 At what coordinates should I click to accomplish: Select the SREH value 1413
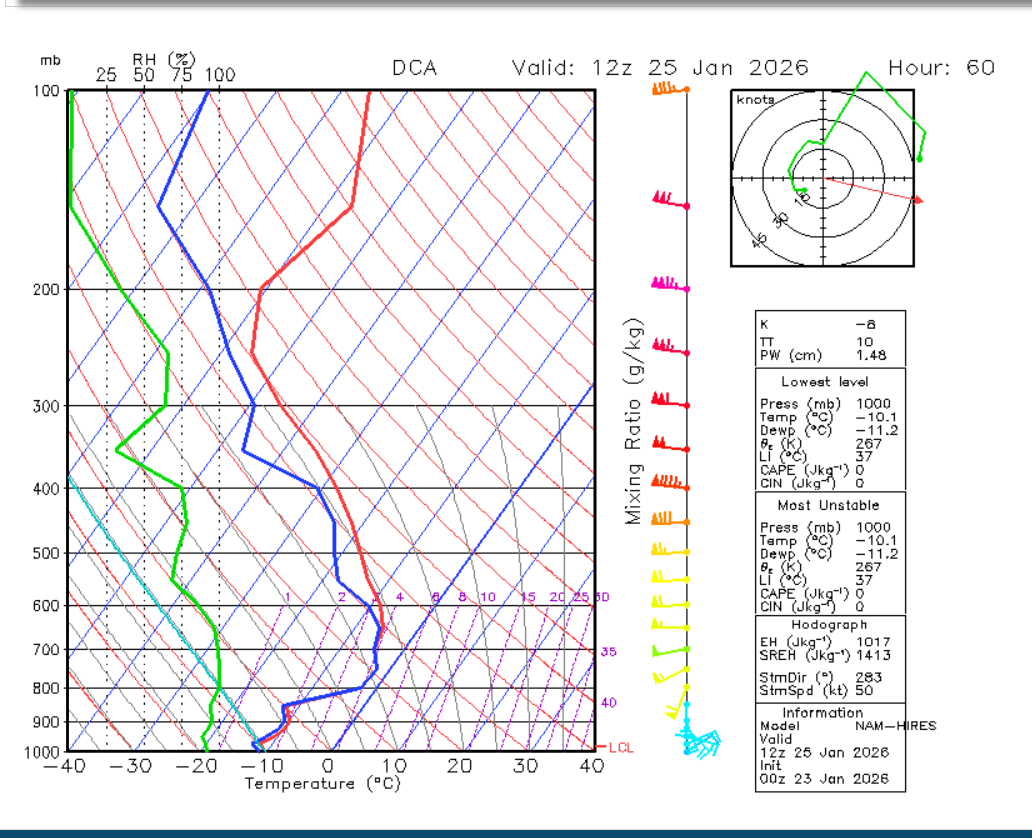point(873,656)
